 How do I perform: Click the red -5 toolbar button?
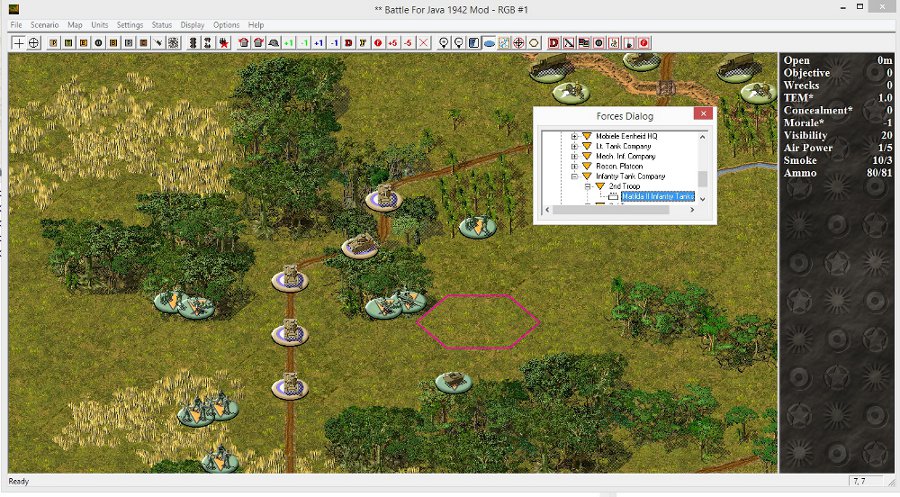tap(408, 43)
